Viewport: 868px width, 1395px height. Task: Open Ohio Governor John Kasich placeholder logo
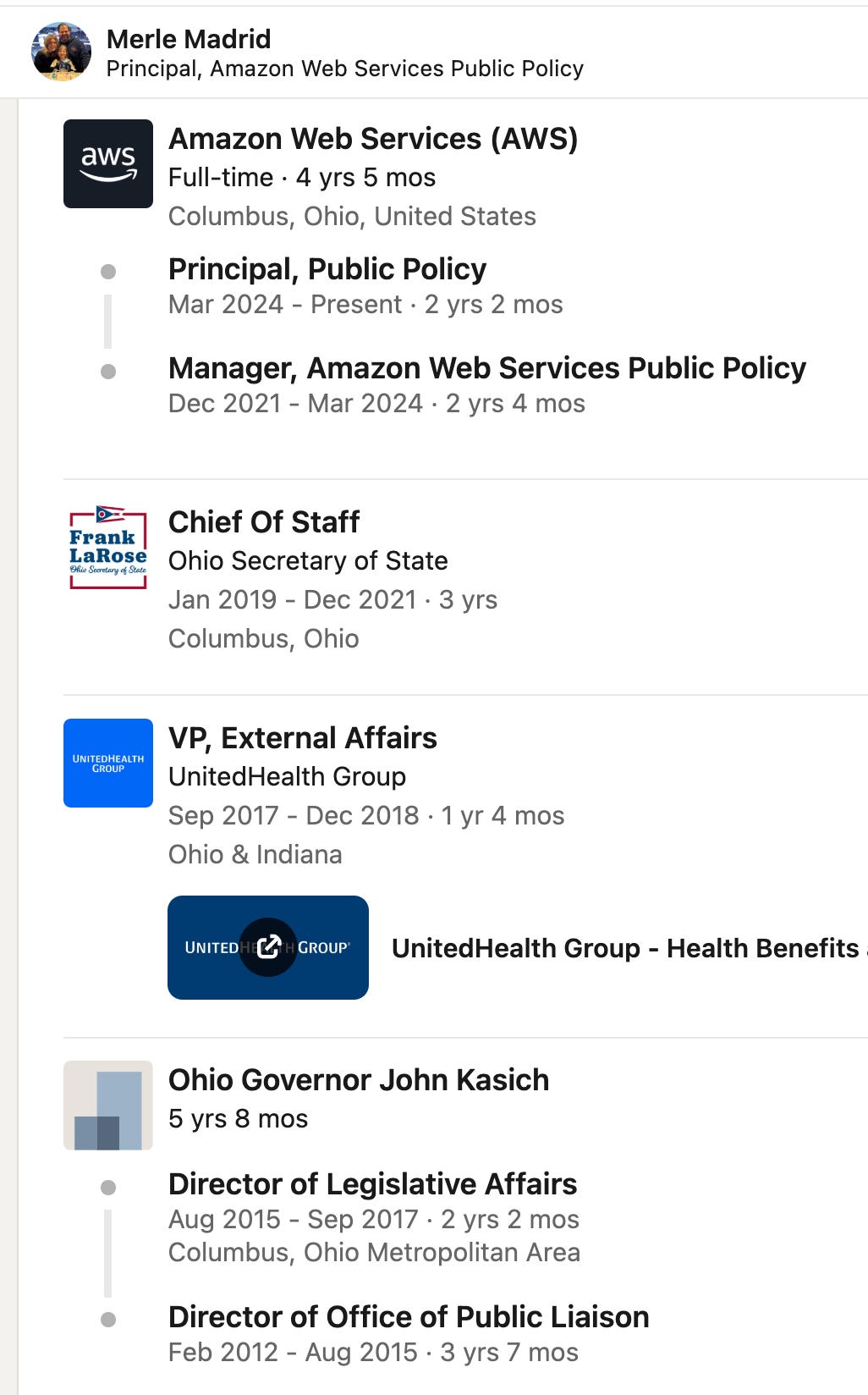tap(108, 1105)
